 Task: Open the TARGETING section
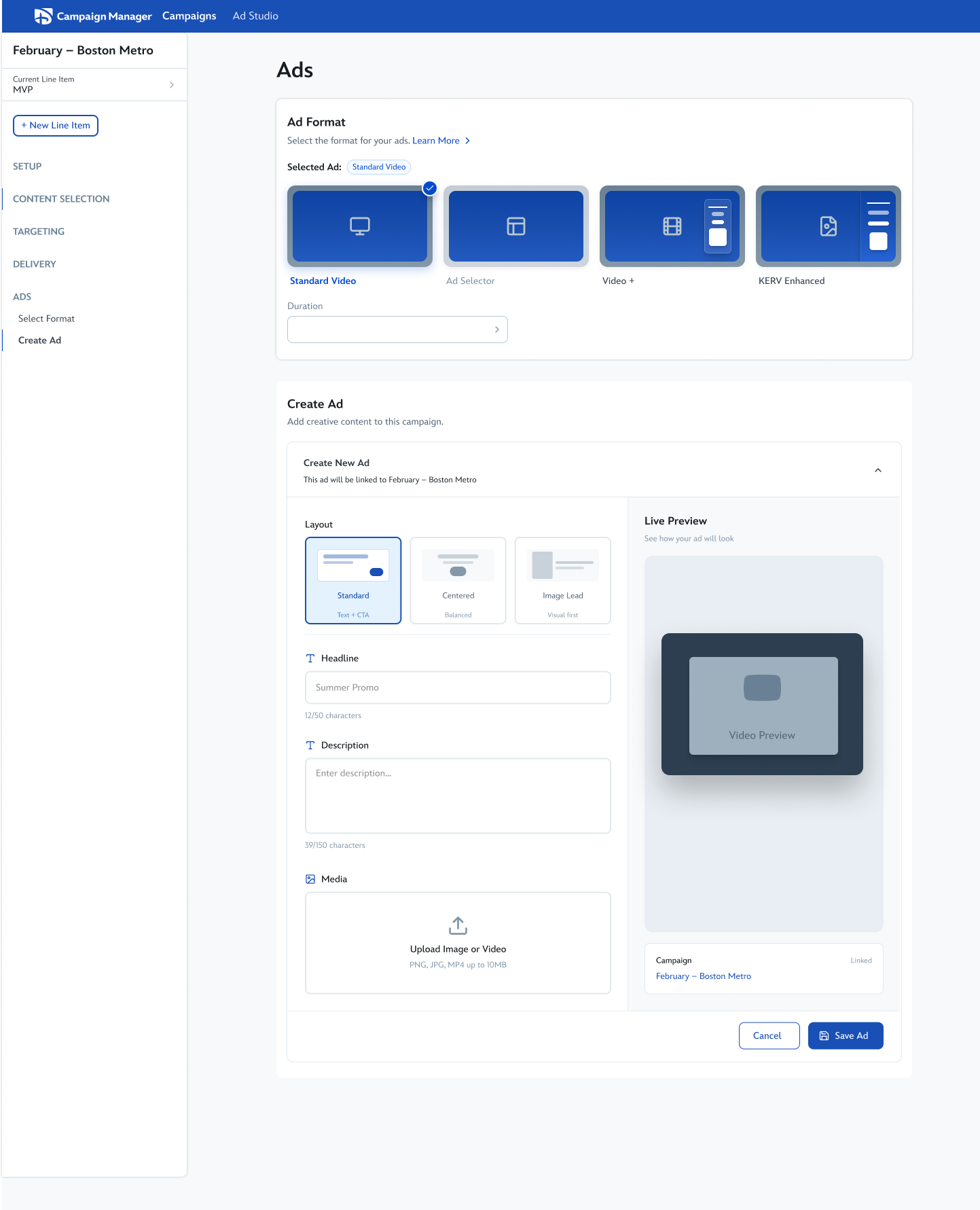39,232
